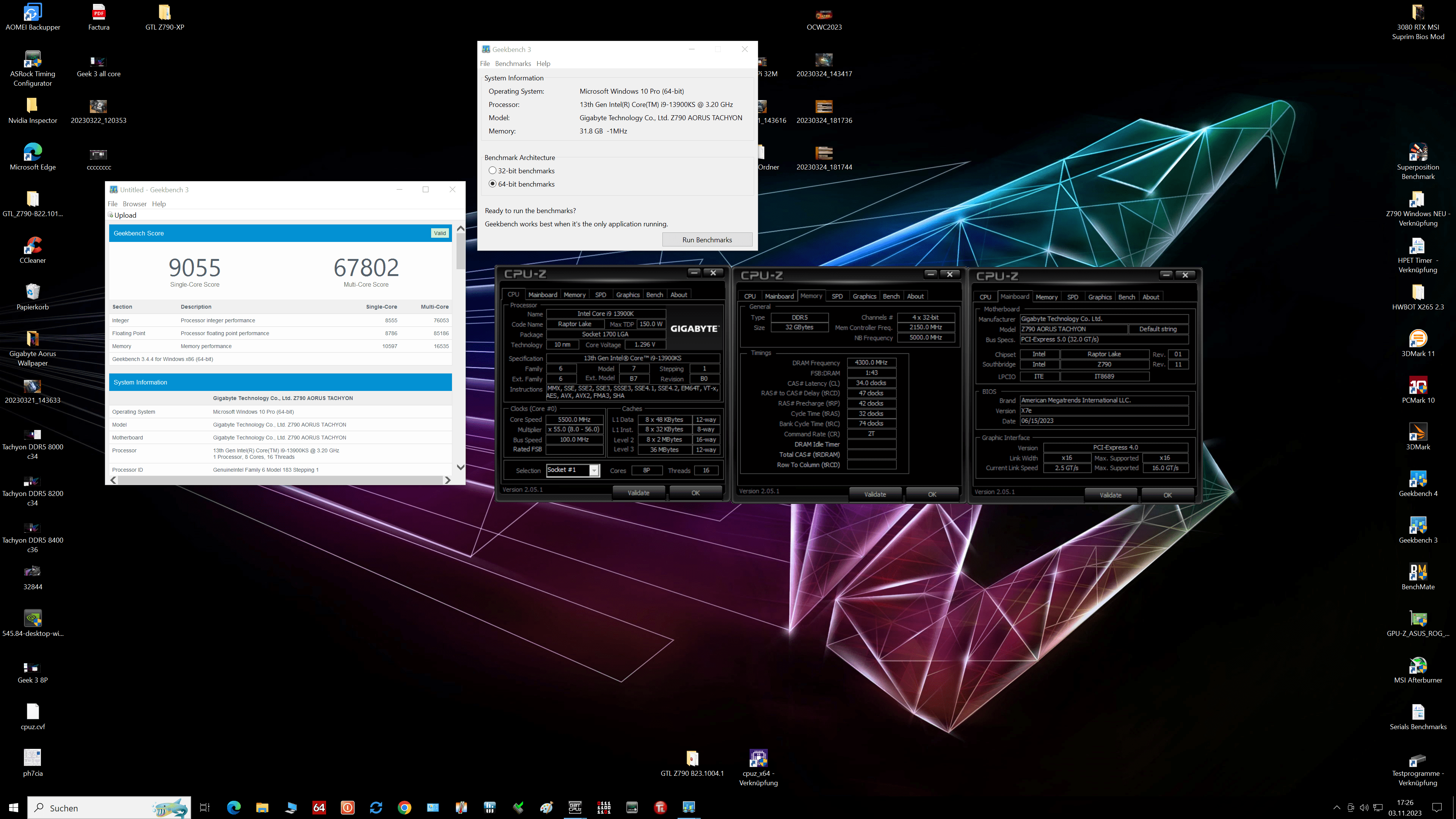Open the notification center icon
The width and height of the screenshot is (1456, 819).
coord(1437,808)
